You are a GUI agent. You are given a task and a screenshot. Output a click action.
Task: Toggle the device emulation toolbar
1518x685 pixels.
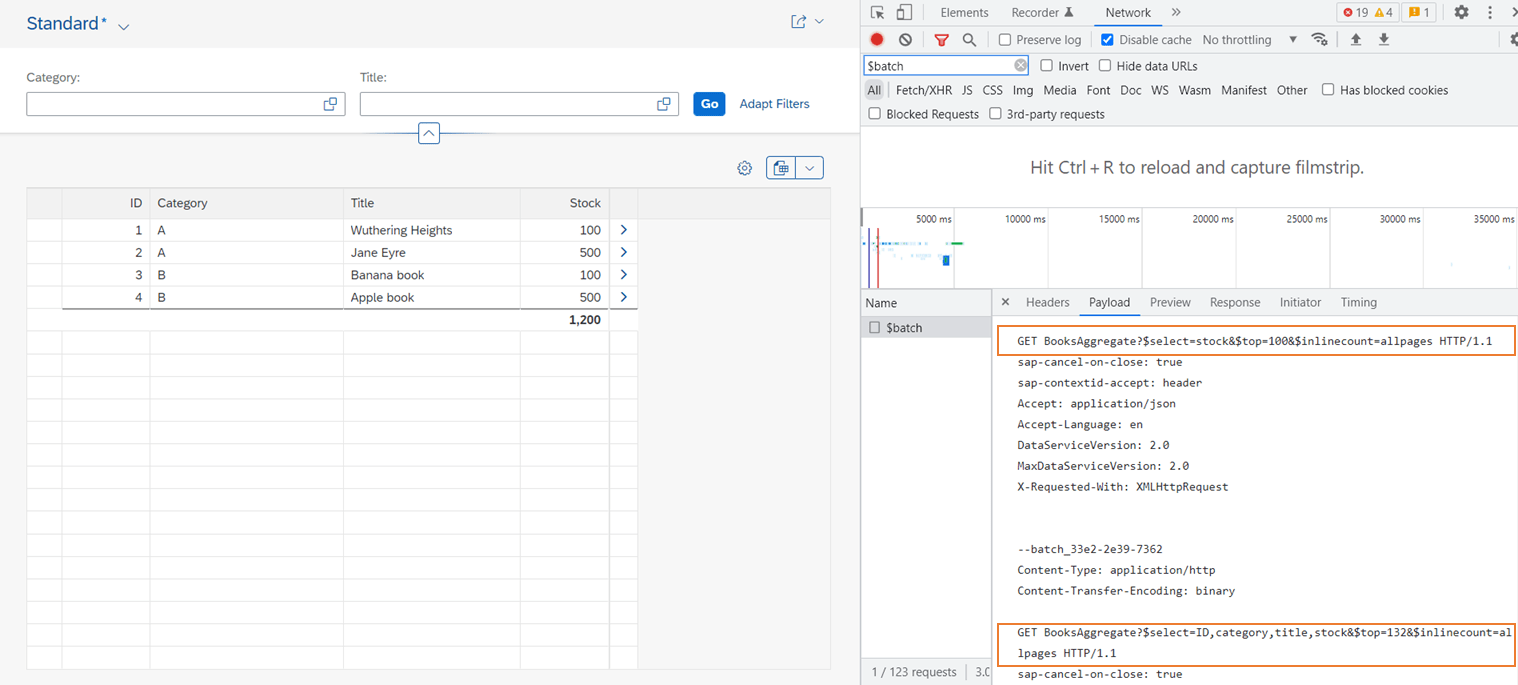[905, 11]
